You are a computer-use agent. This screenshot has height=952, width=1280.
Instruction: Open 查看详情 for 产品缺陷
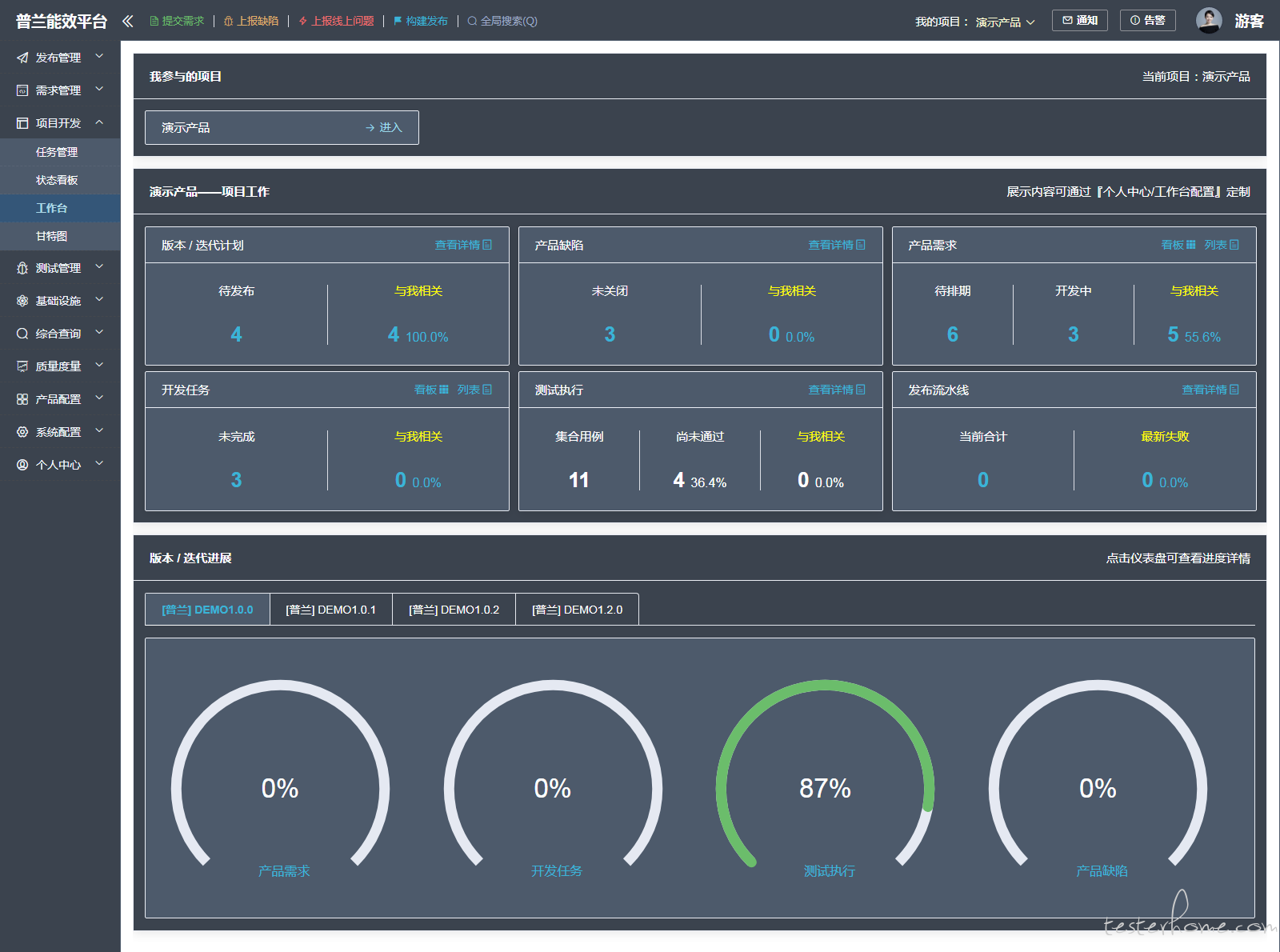click(837, 245)
